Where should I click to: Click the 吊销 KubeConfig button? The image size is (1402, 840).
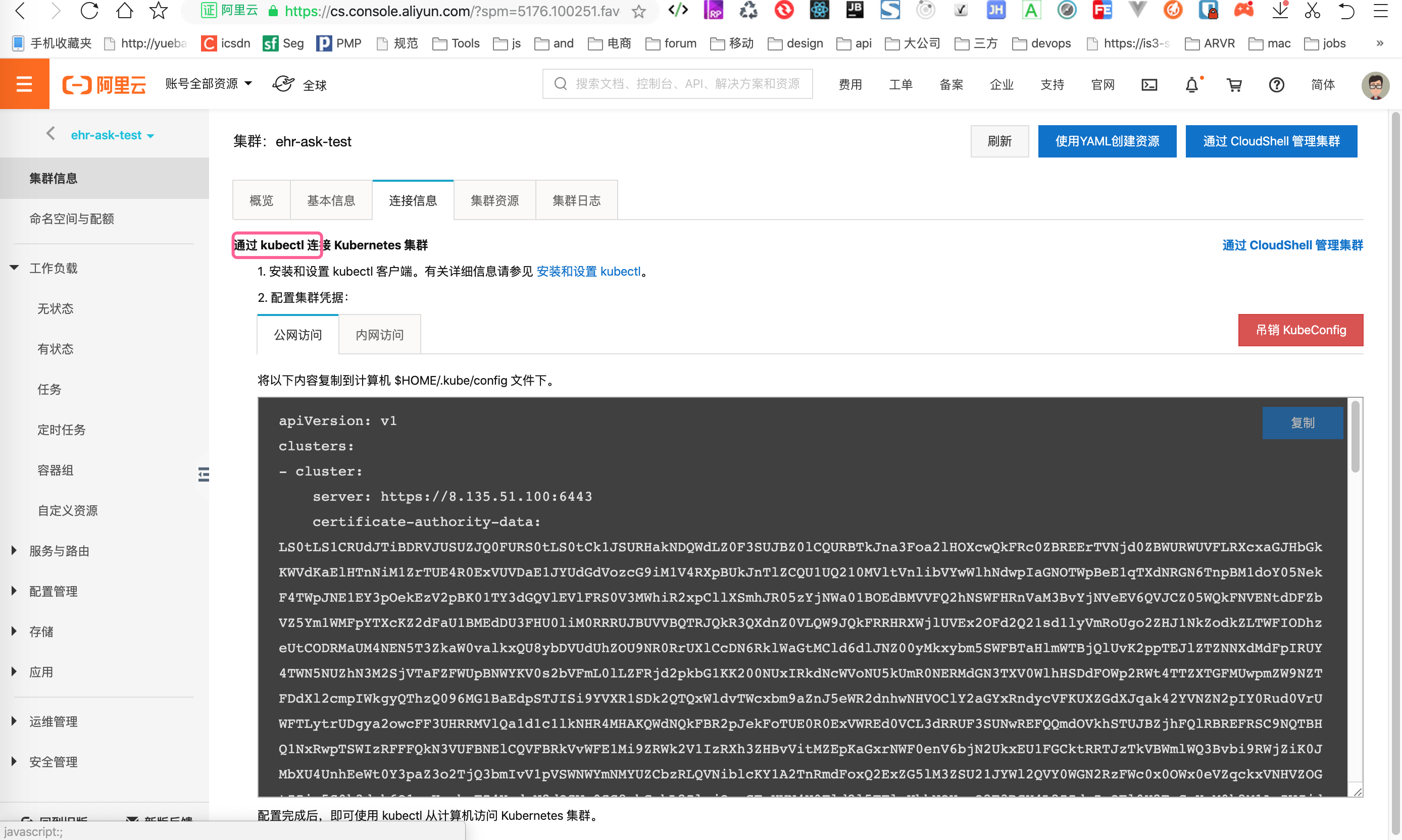pyautogui.click(x=1300, y=330)
